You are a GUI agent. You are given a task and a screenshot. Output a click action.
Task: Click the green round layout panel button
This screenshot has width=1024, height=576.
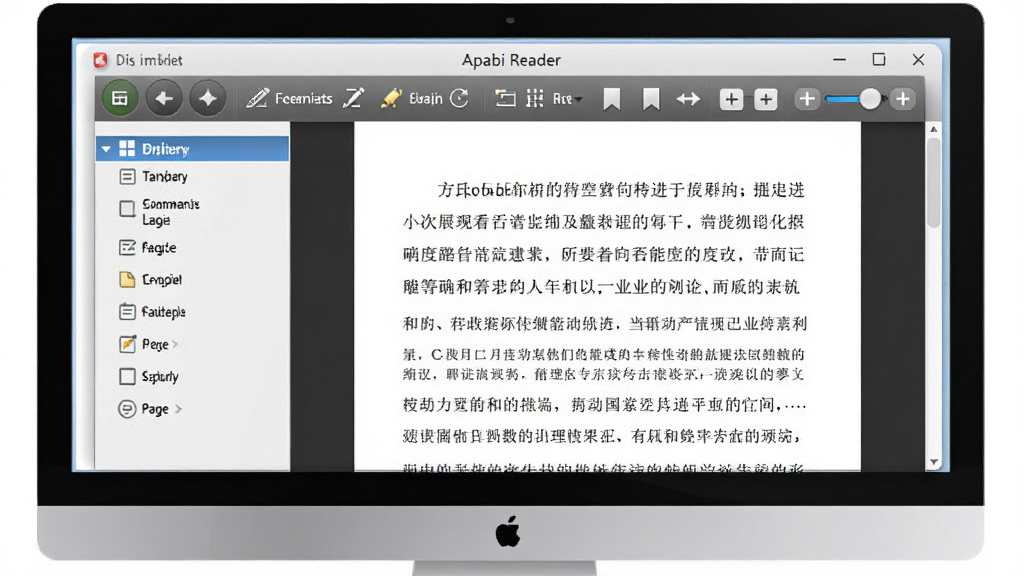(120, 99)
